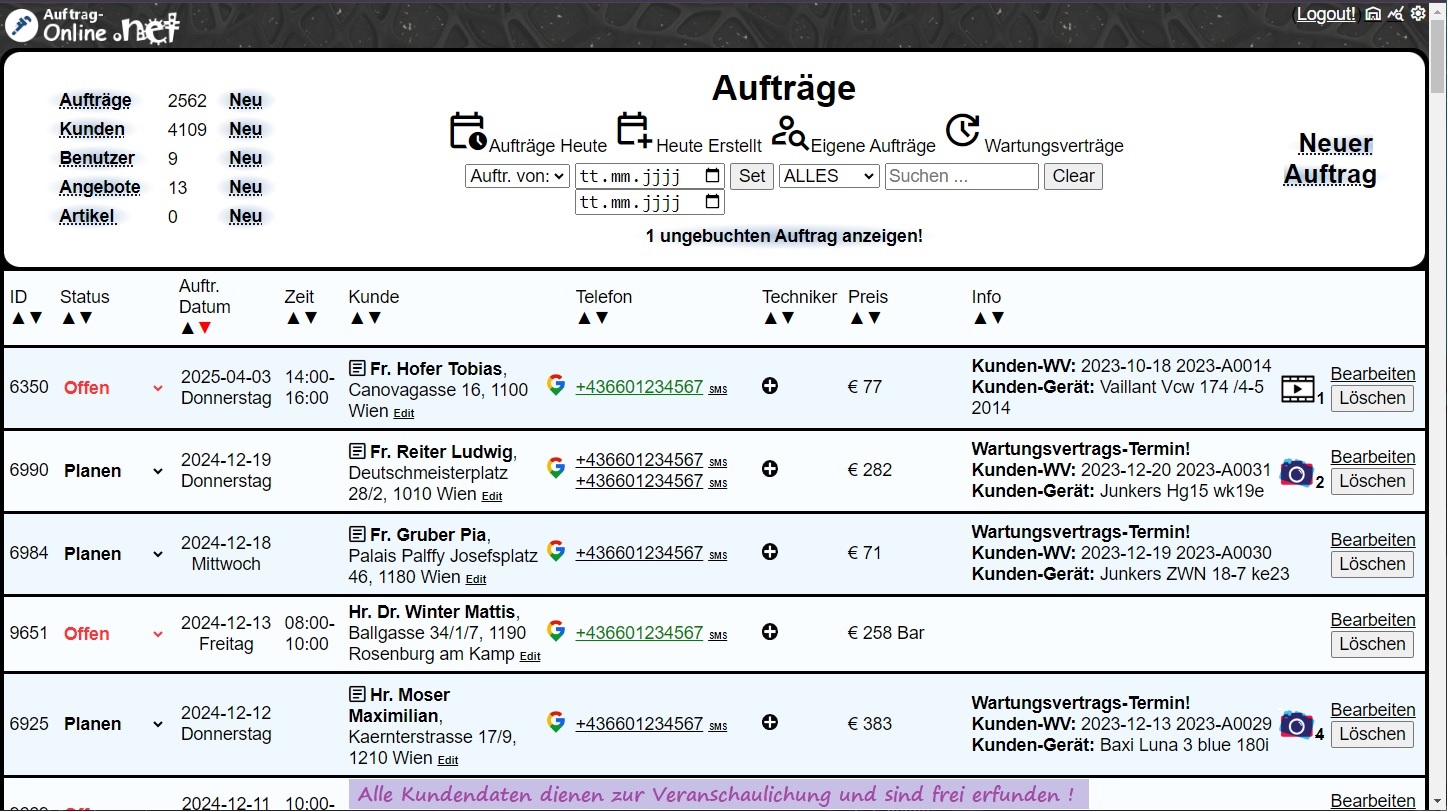Image resolution: width=1448 pixels, height=812 pixels.
Task: Assign technician via plus icon for order 6990
Action: pyautogui.click(x=770, y=469)
